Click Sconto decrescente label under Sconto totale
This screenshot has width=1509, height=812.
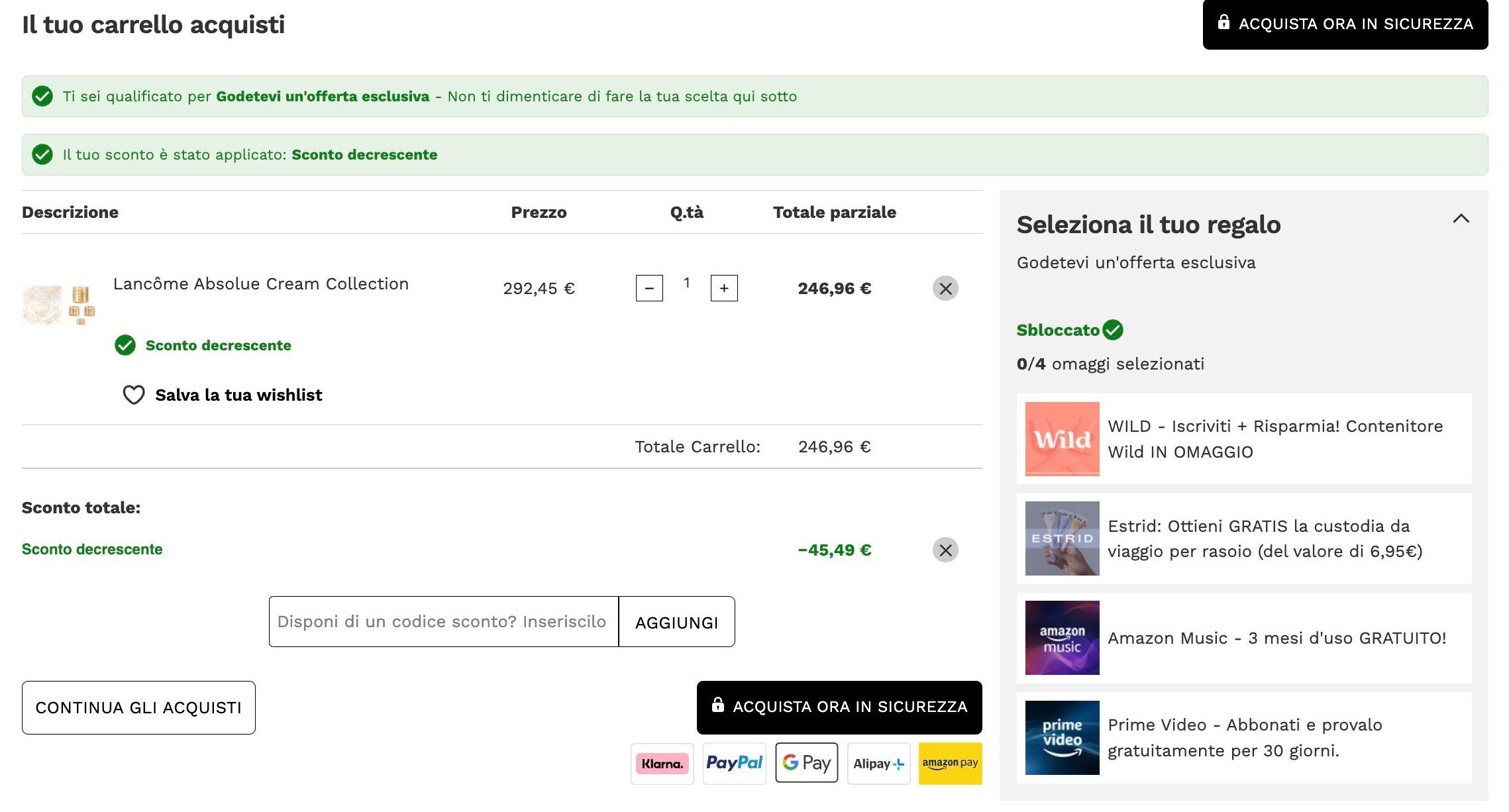click(x=92, y=549)
